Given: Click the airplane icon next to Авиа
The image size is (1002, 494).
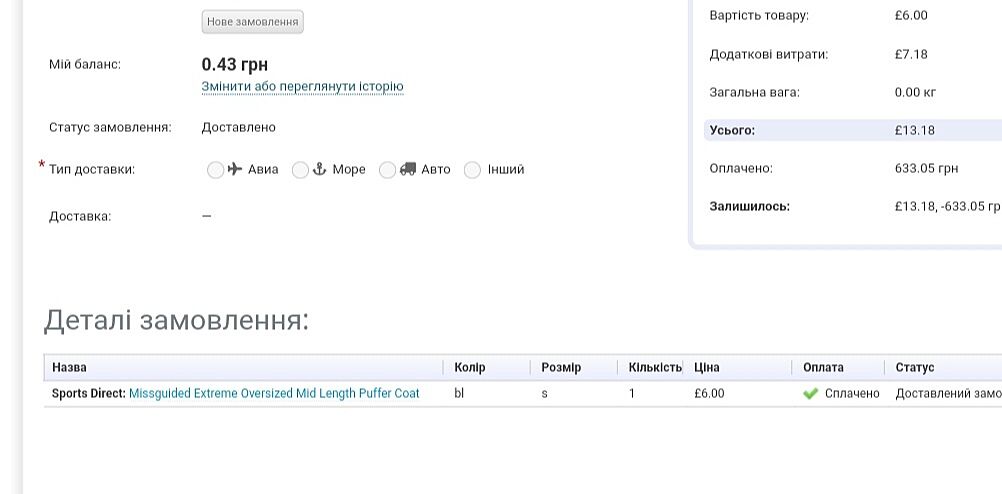Looking at the screenshot, I should [x=235, y=169].
